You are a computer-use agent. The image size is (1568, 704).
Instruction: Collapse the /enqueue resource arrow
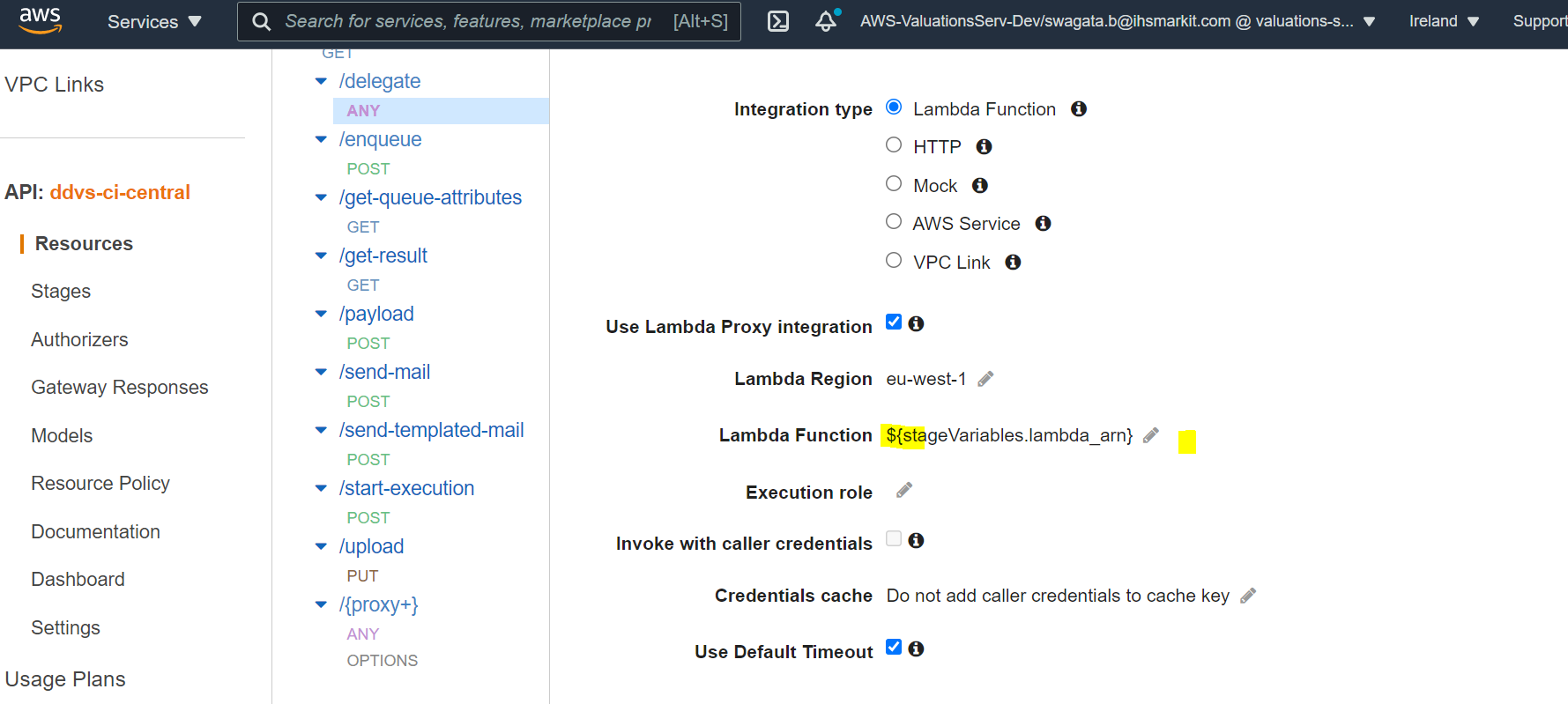321,139
